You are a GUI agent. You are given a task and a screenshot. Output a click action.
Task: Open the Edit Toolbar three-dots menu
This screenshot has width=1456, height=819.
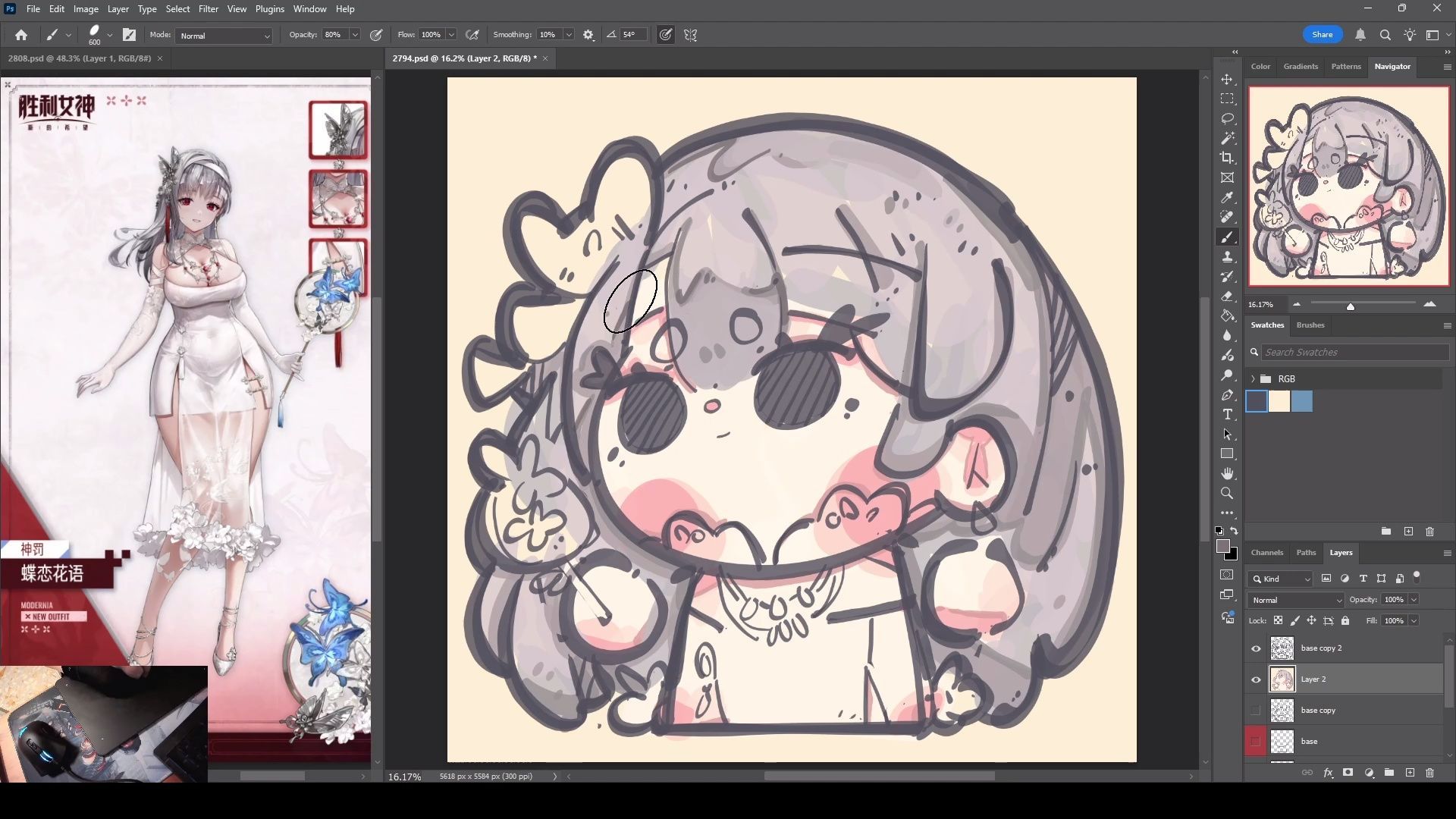[x=1227, y=513]
